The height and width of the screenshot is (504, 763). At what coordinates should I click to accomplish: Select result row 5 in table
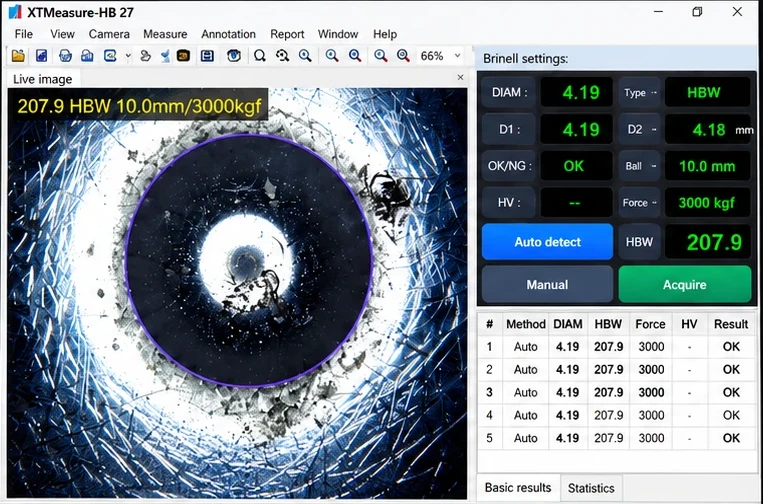click(617, 438)
